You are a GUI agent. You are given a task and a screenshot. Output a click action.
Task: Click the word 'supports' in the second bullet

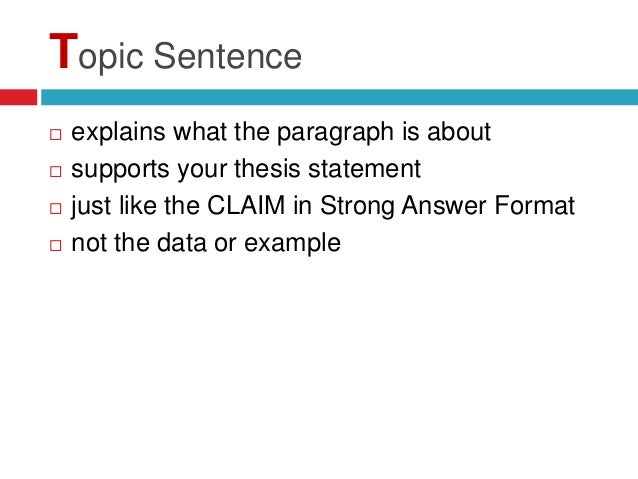(120, 170)
